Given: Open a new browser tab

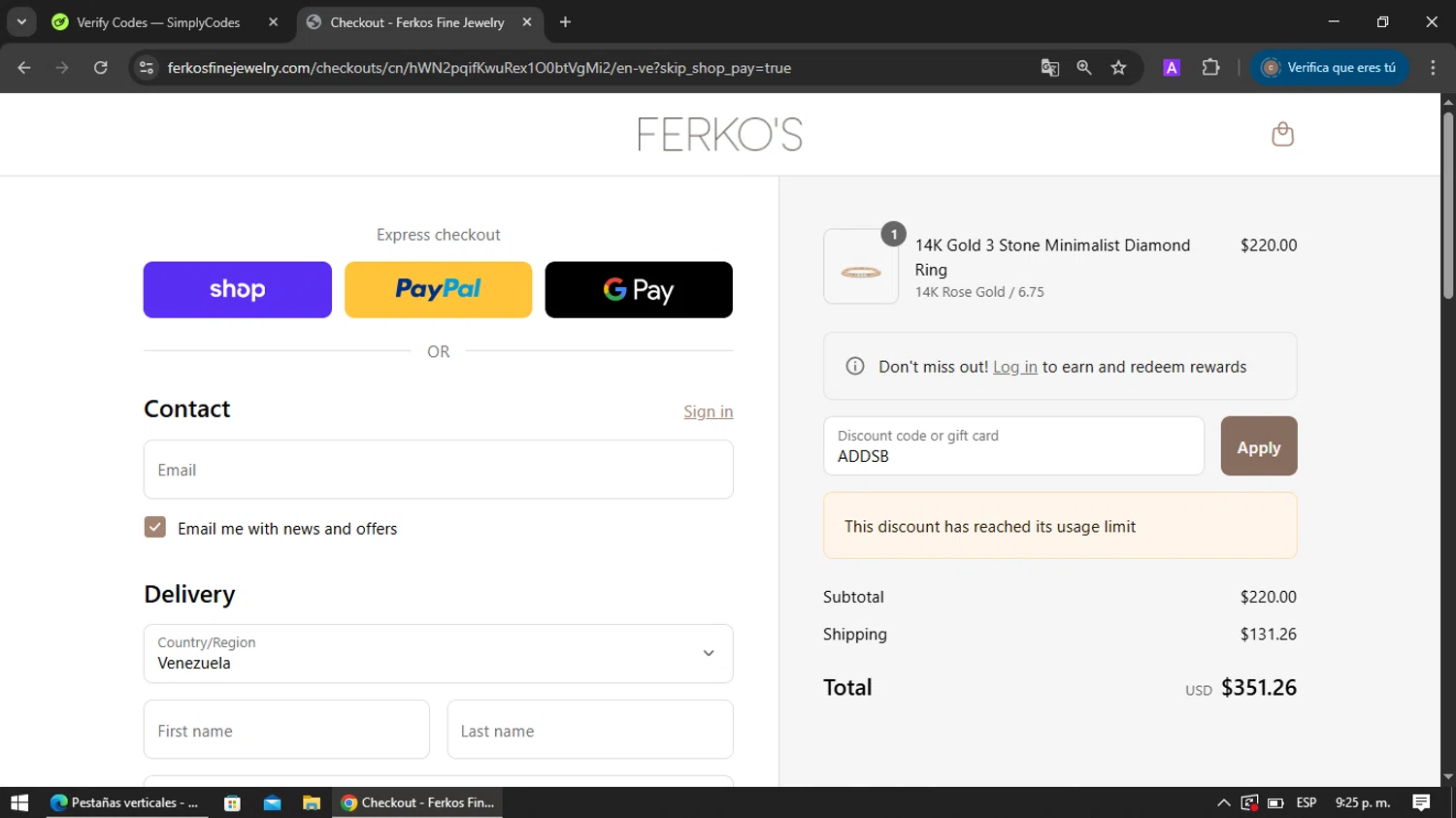Looking at the screenshot, I should coord(565,21).
